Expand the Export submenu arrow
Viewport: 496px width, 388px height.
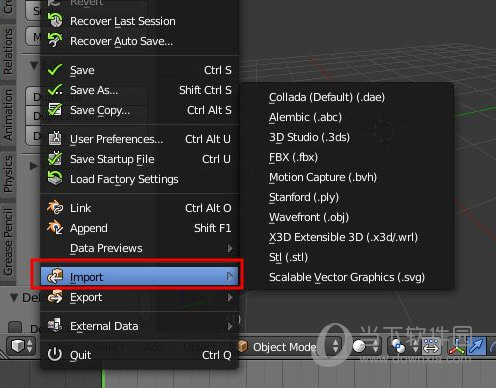coord(230,297)
